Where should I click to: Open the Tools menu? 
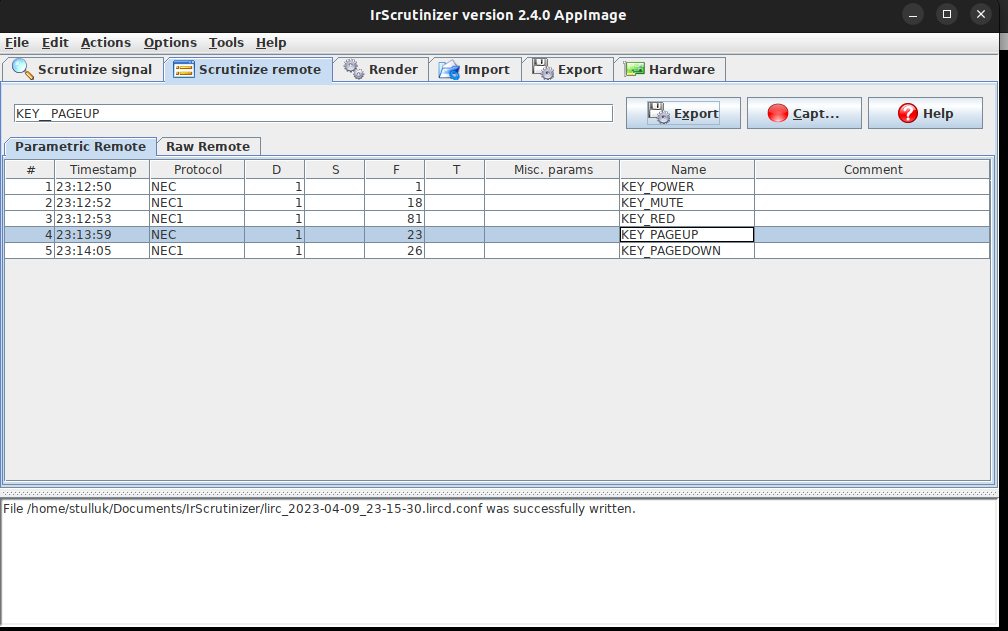click(x=226, y=42)
